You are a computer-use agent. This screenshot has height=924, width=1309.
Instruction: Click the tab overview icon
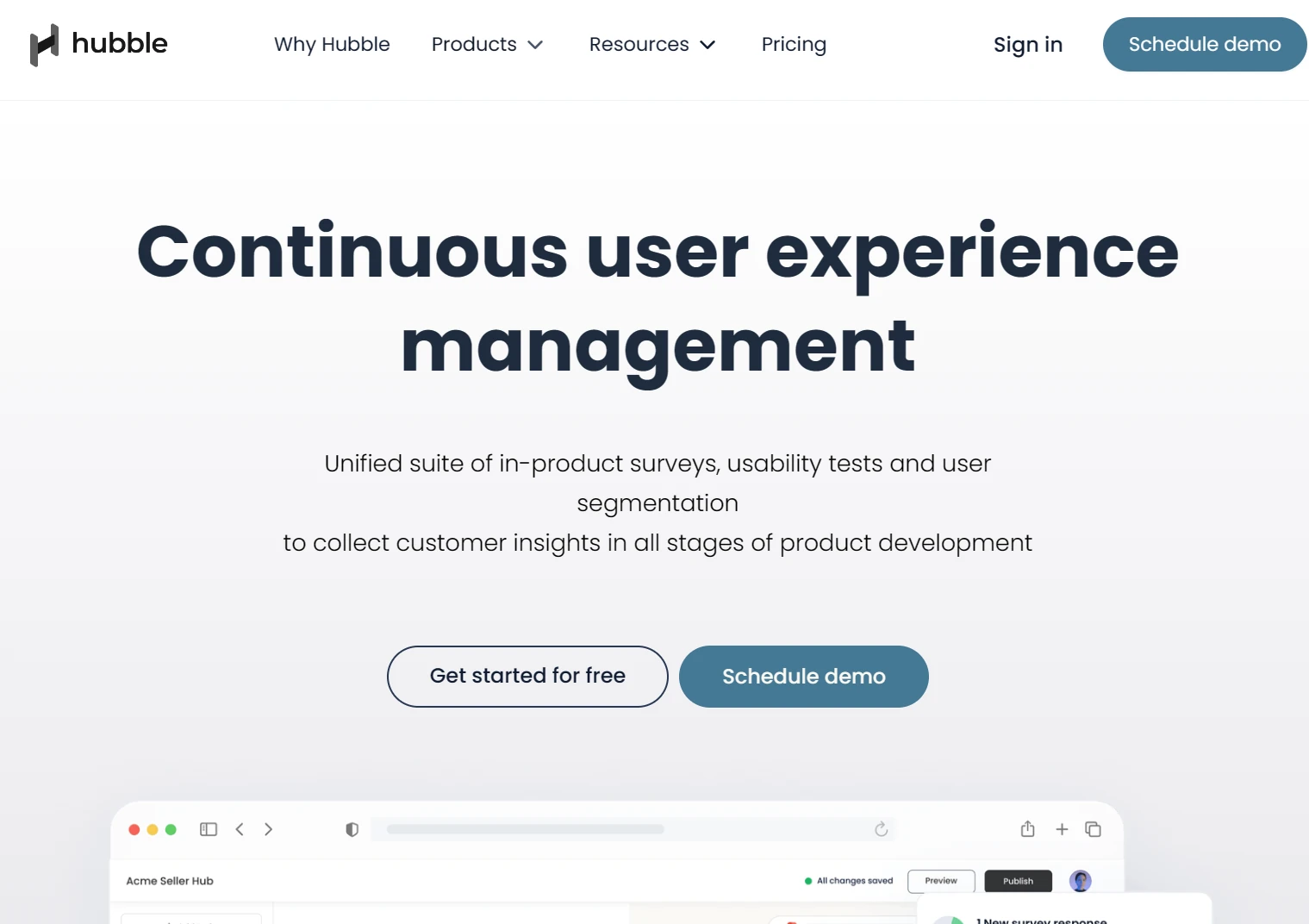1093,829
